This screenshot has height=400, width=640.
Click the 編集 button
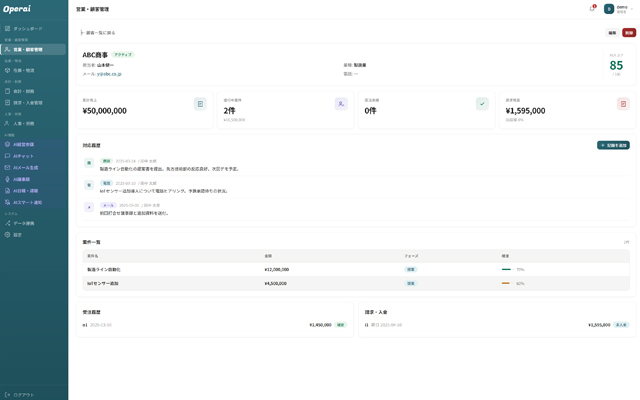coord(612,32)
